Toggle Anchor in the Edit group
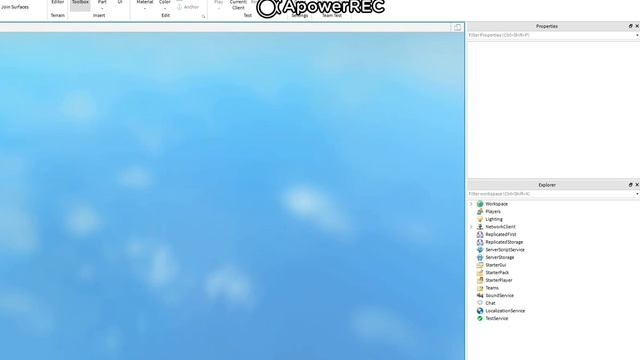The height and width of the screenshot is (360, 640). [188, 7]
